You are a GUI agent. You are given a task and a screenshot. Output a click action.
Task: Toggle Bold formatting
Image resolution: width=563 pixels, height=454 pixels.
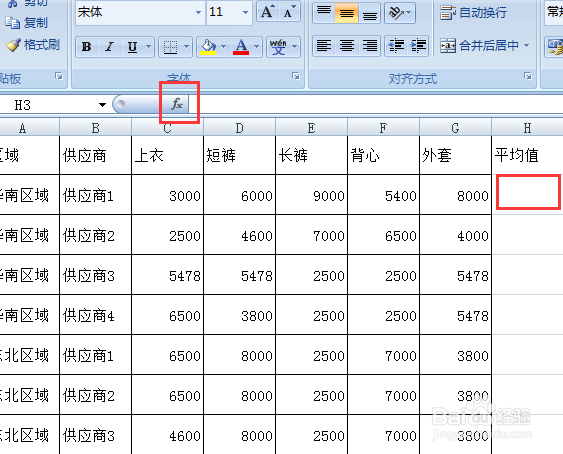pyautogui.click(x=87, y=47)
